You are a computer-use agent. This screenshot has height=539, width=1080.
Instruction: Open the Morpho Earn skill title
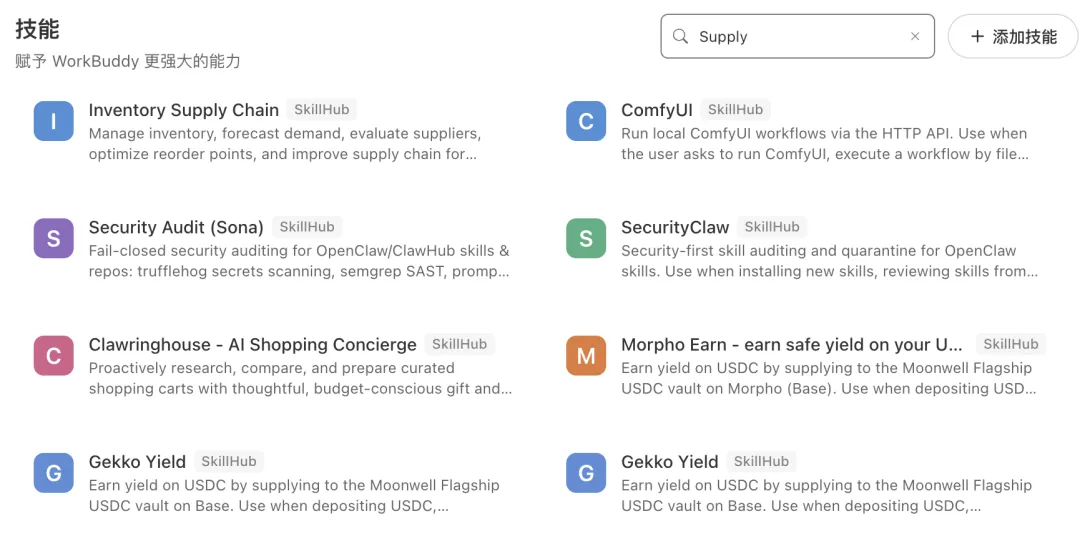[x=791, y=345]
